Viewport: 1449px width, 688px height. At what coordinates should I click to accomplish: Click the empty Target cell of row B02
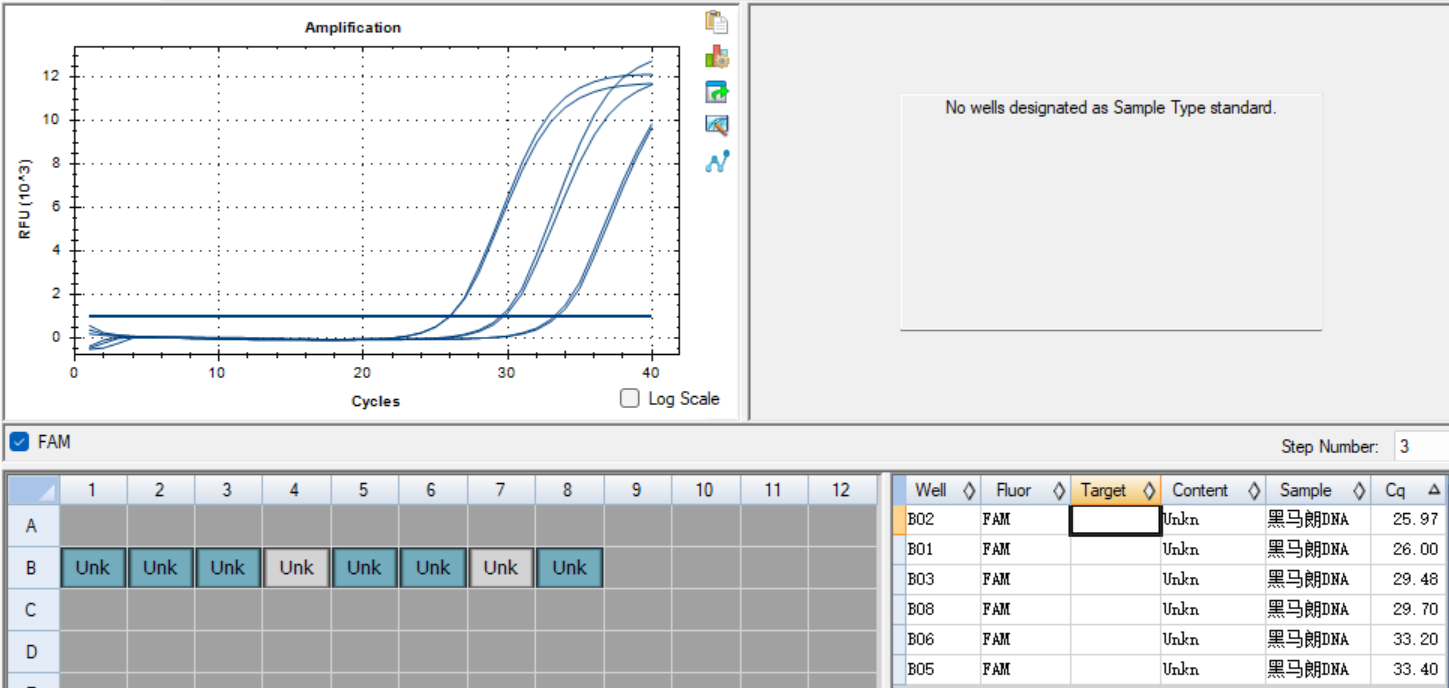(1115, 519)
